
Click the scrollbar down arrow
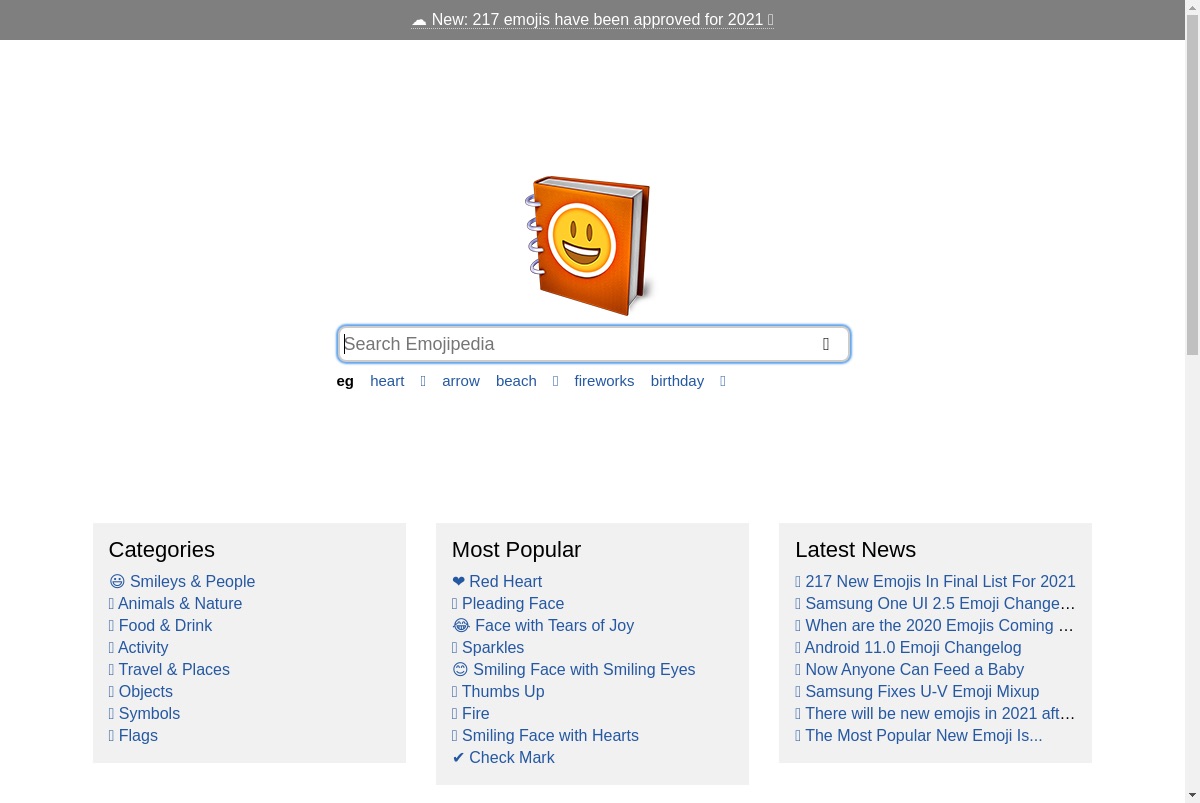[1192, 796]
